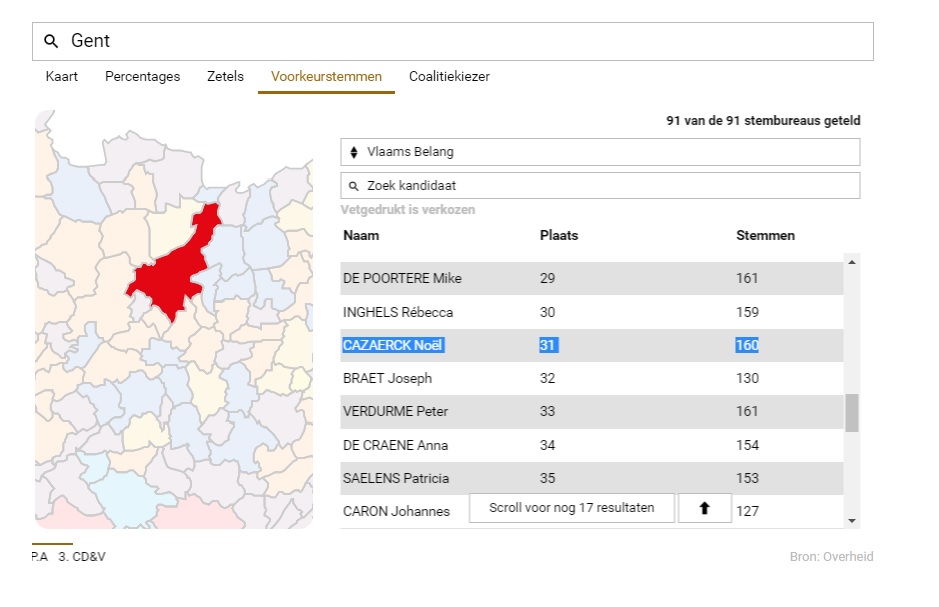939x607 pixels.
Task: Focus the Zoek kandidaat input
Action: click(x=600, y=186)
